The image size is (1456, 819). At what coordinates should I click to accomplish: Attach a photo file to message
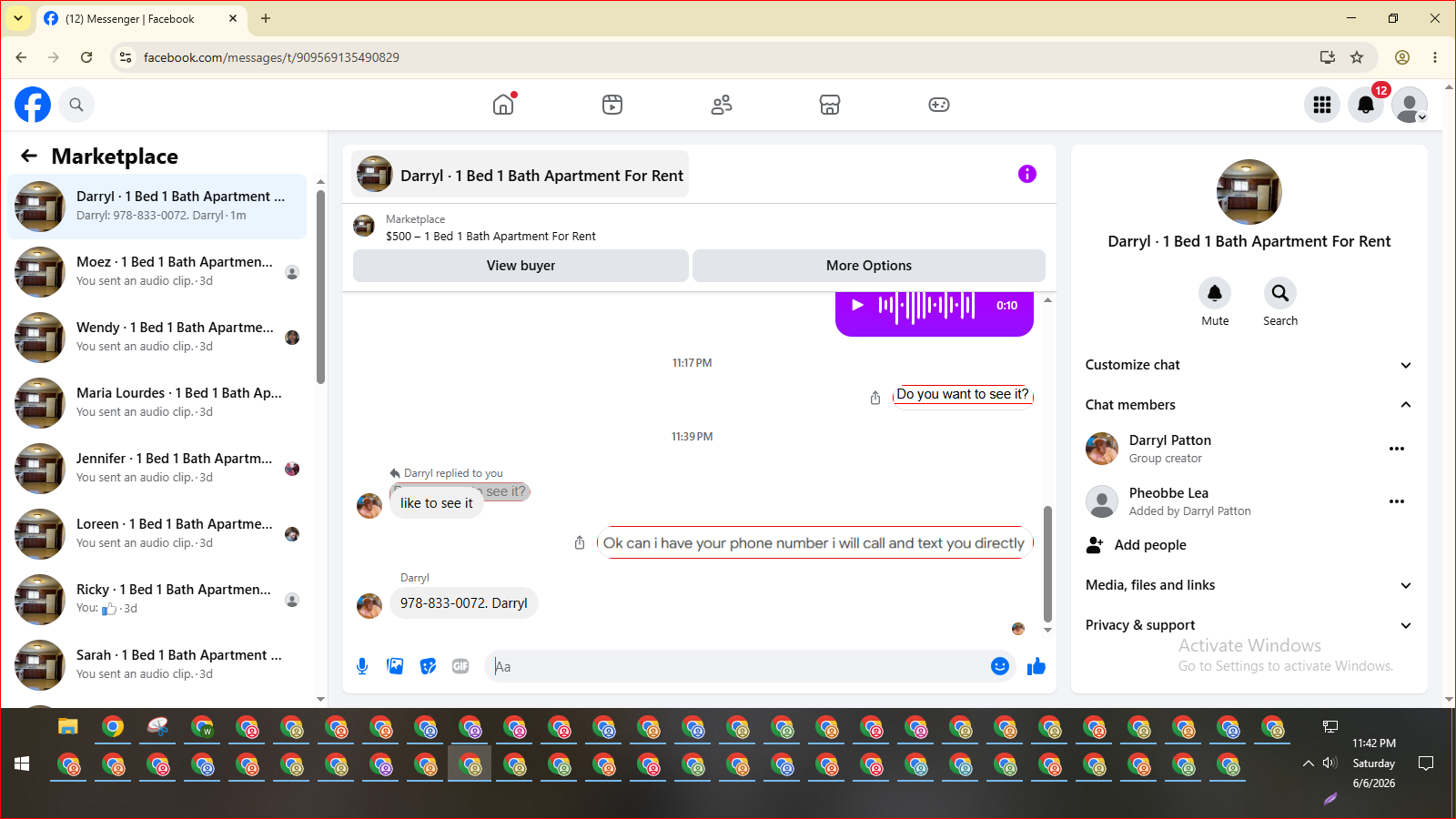tap(395, 666)
